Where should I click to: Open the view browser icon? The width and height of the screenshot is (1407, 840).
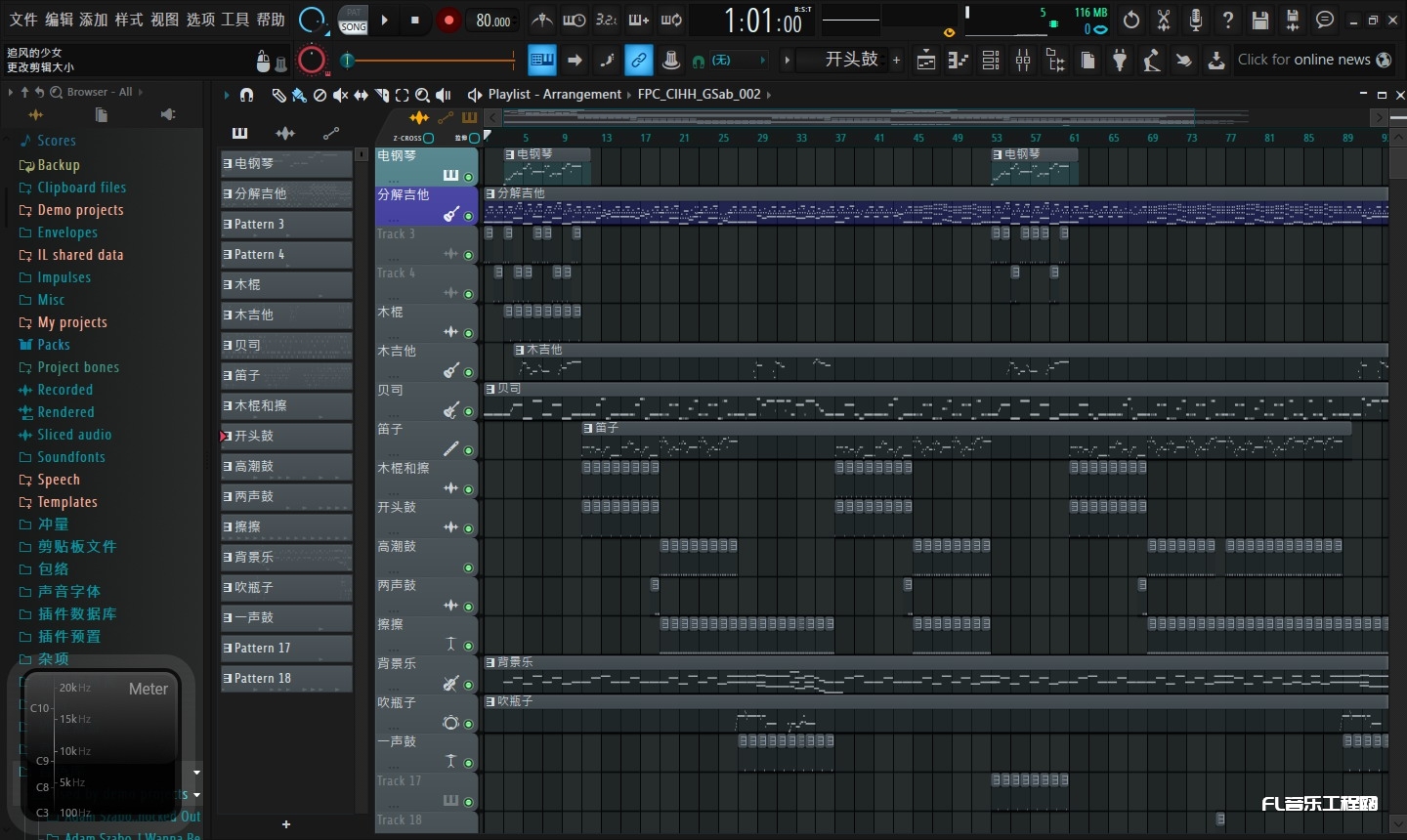[x=1055, y=61]
